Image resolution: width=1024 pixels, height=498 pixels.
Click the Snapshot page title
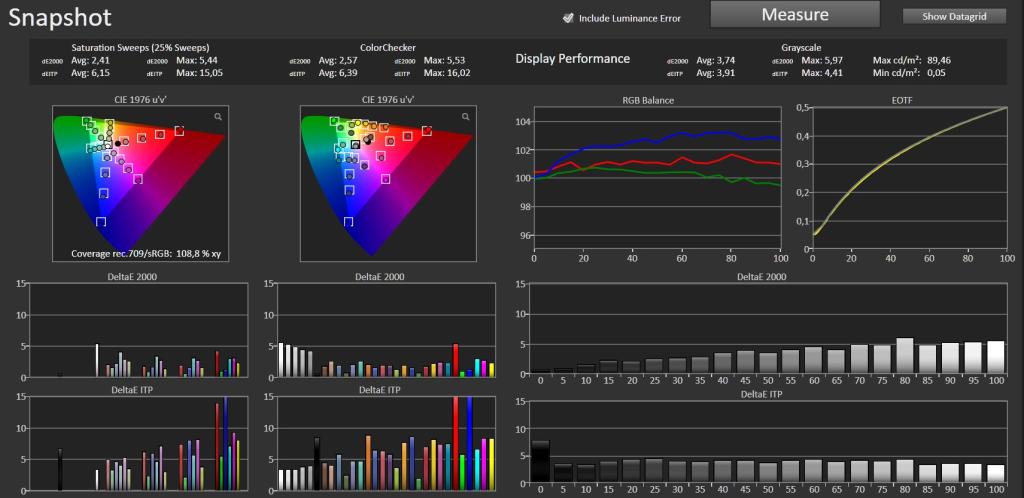[60, 18]
